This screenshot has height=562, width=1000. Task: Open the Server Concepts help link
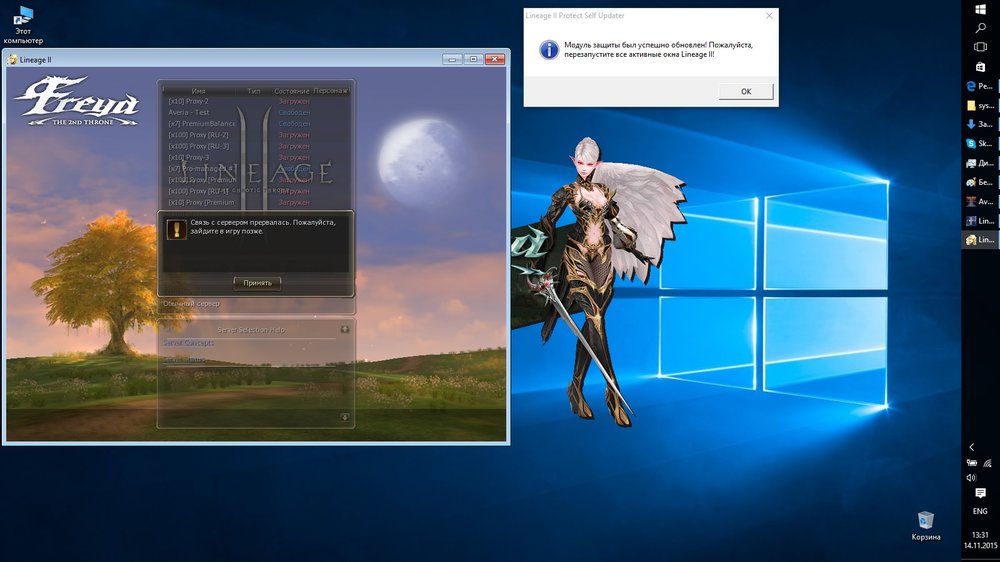[188, 343]
